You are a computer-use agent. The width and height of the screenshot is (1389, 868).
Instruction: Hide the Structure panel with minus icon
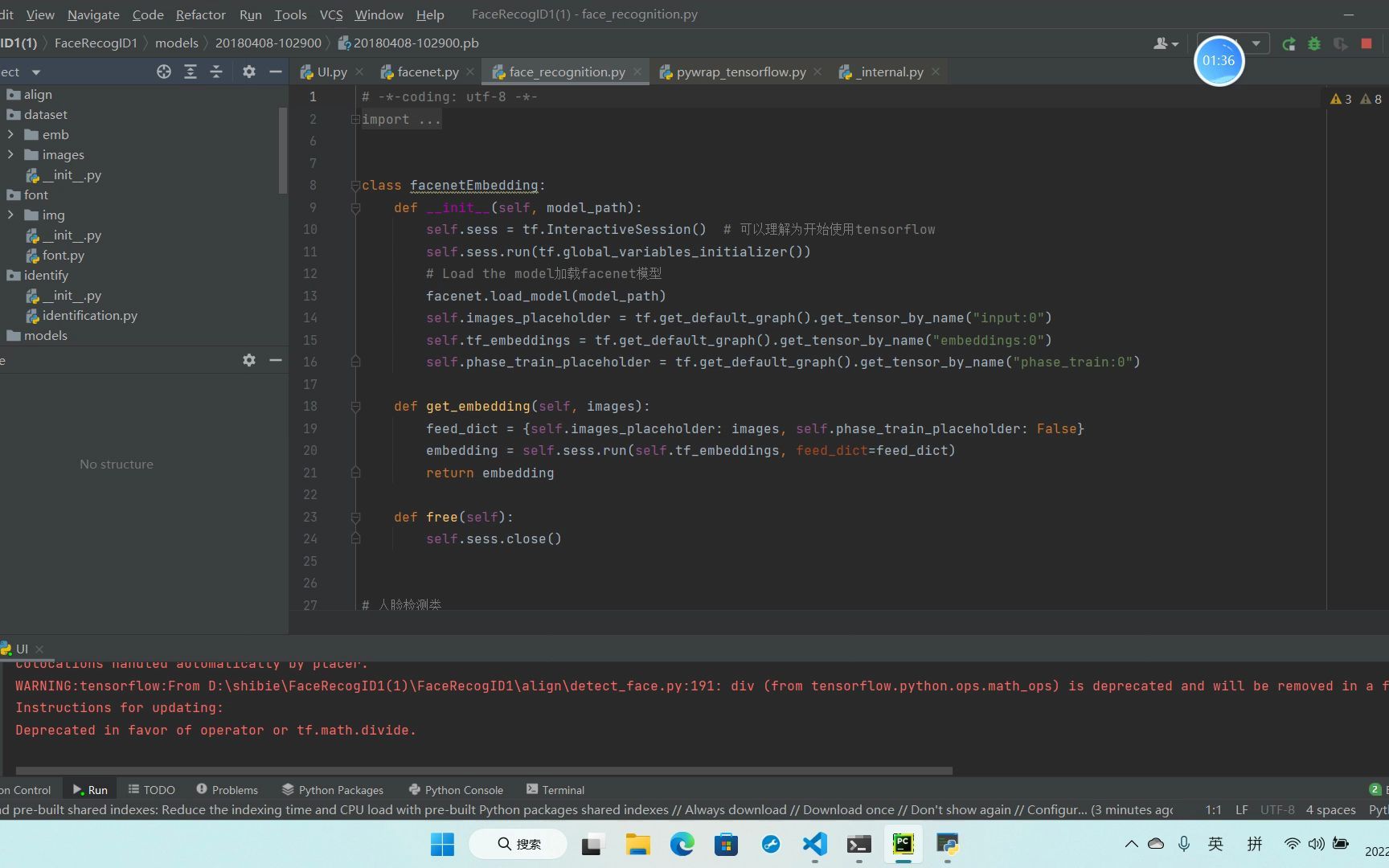(x=276, y=360)
